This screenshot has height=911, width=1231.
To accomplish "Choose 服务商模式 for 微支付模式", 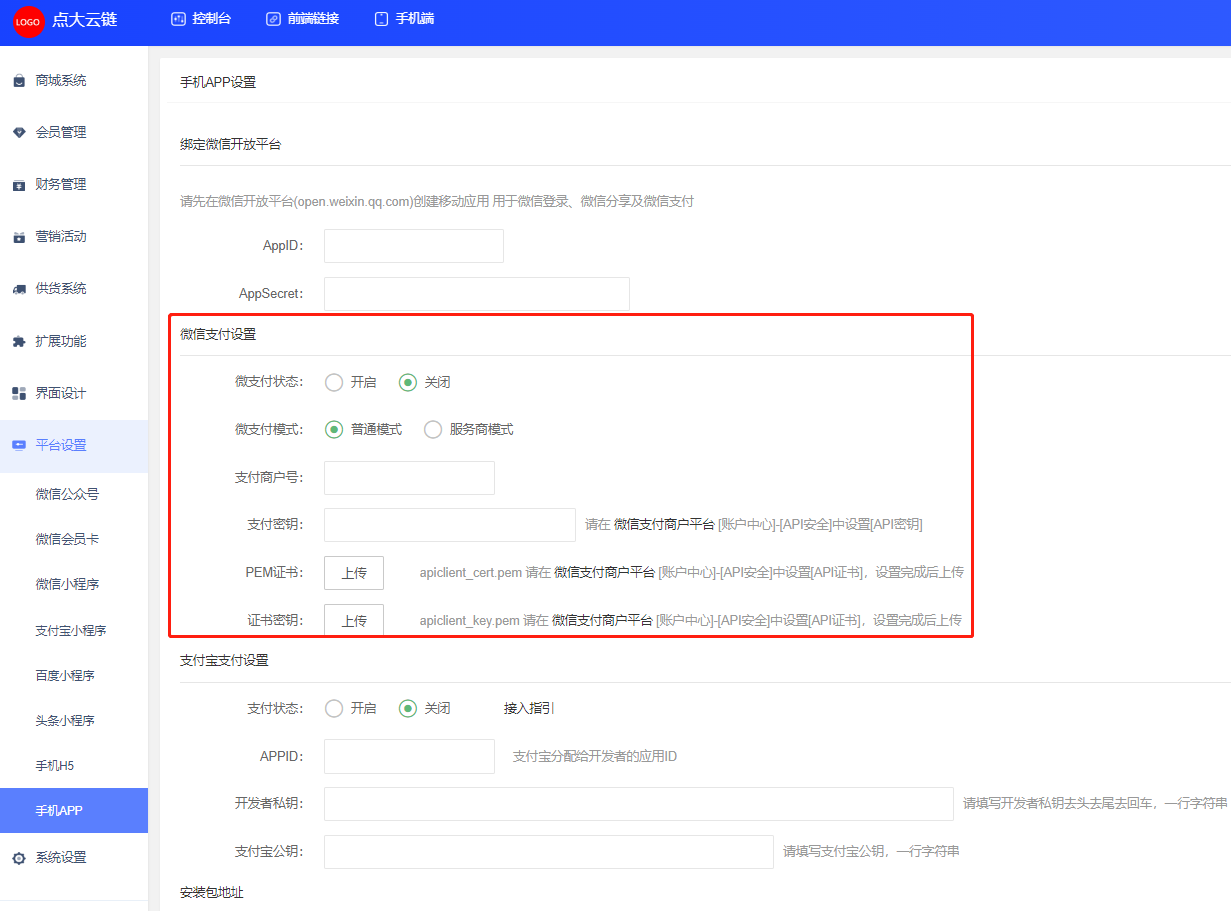I will 433,429.
